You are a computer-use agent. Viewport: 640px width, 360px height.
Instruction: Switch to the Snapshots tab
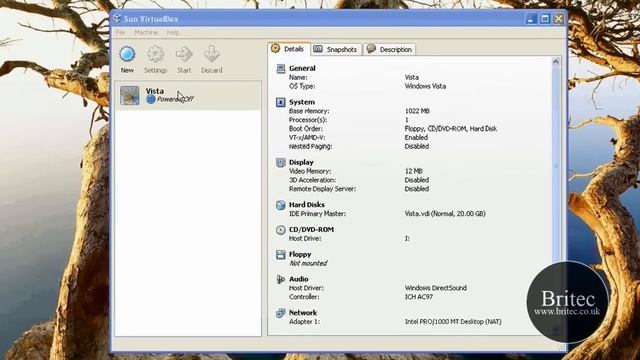tap(336, 49)
